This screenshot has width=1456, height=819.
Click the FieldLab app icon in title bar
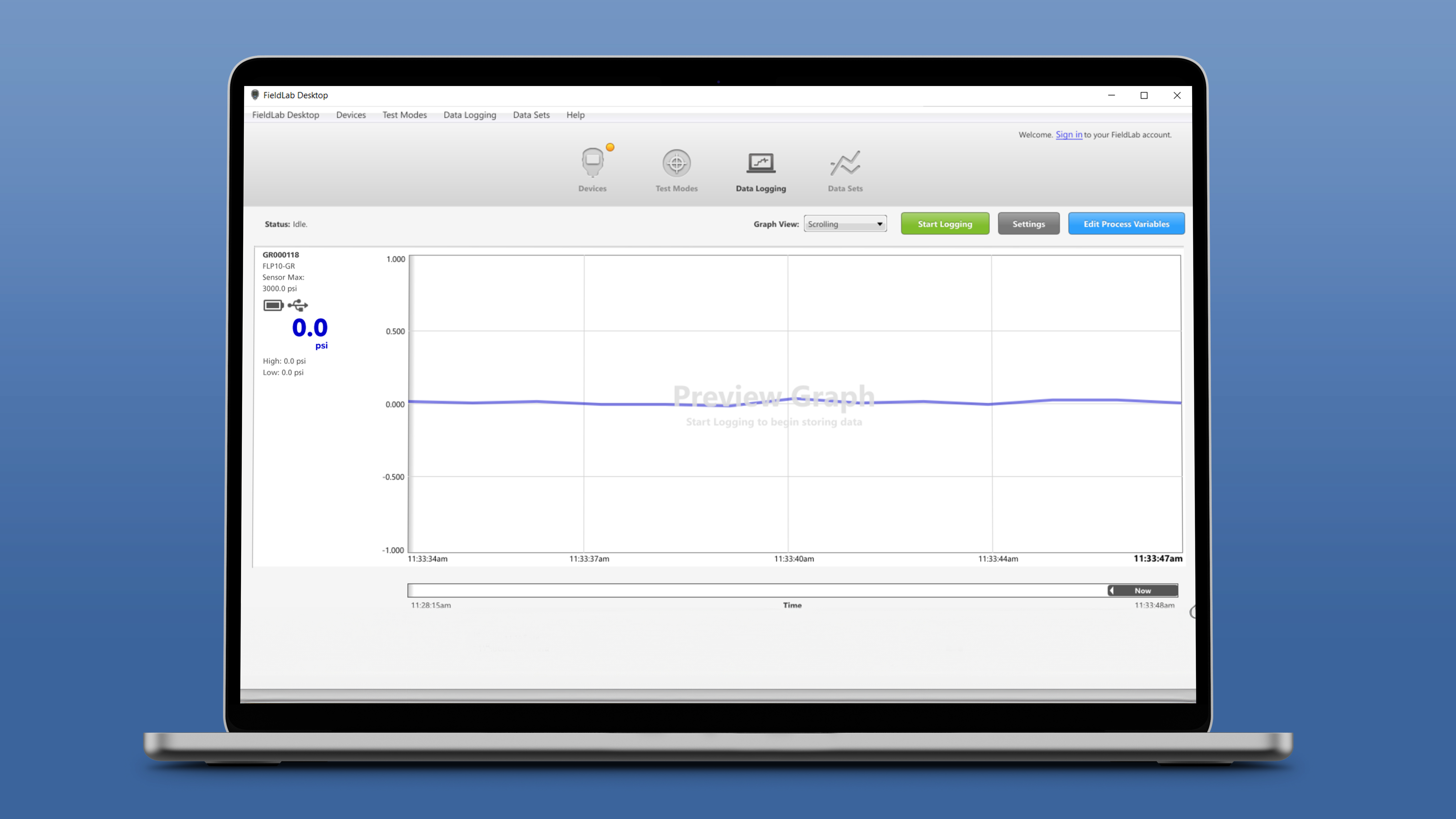pos(256,95)
